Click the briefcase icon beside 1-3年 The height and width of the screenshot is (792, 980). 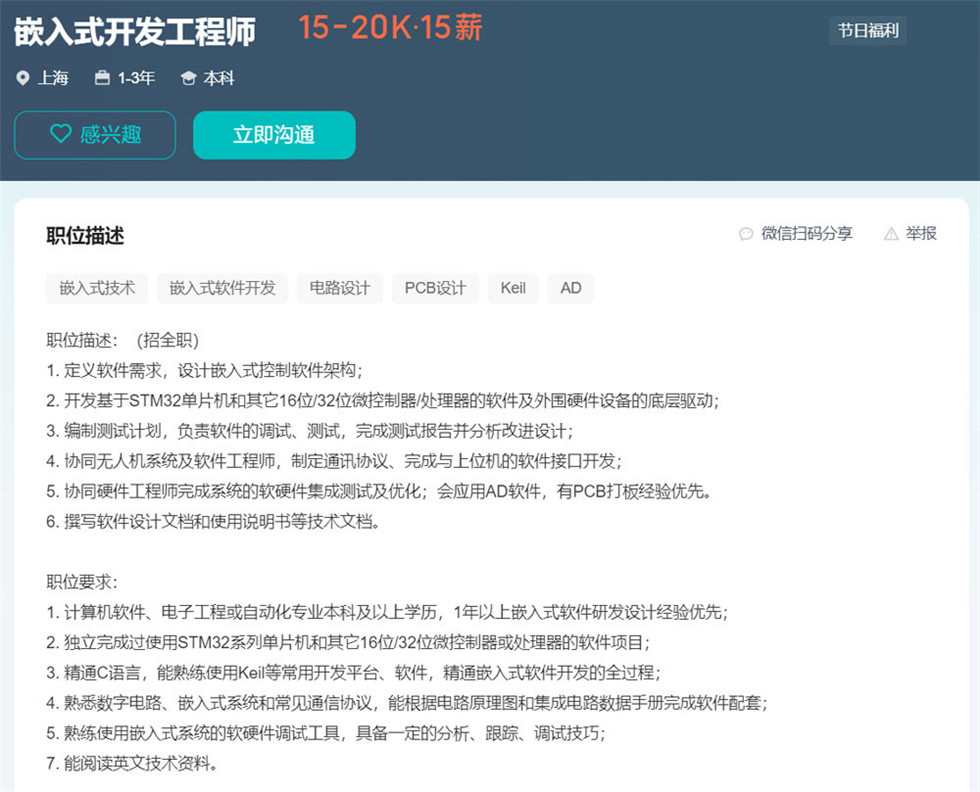click(102, 78)
